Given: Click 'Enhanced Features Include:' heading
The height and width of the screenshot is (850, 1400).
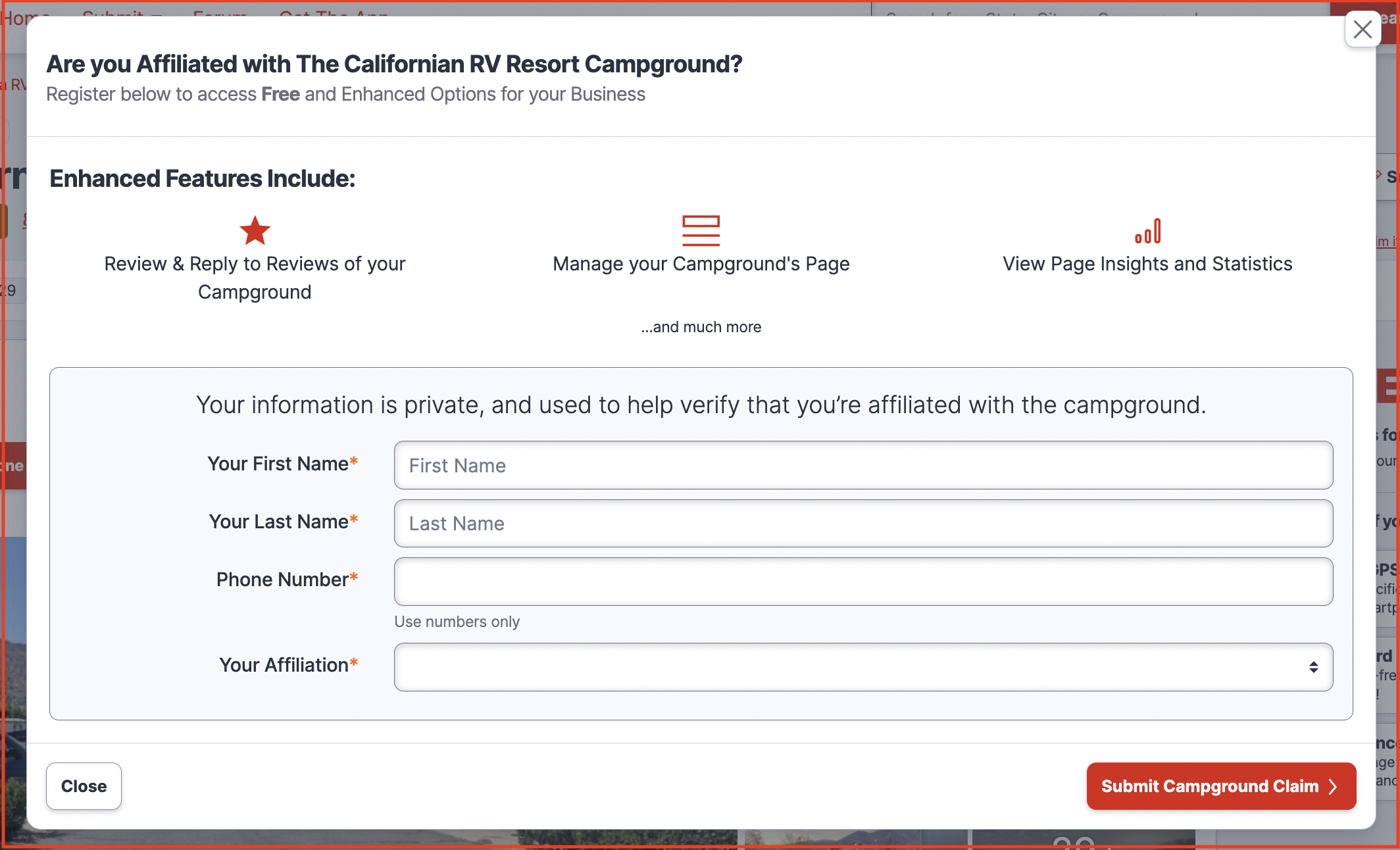Looking at the screenshot, I should click(x=202, y=178).
